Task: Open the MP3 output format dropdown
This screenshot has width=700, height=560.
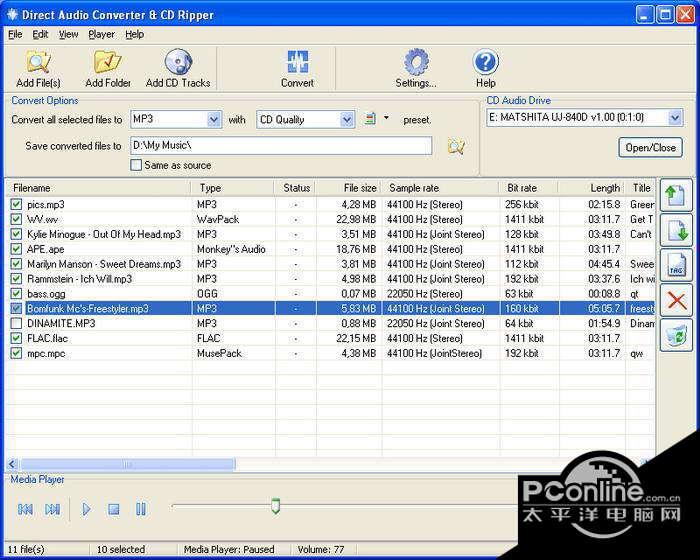Action: click(x=214, y=119)
